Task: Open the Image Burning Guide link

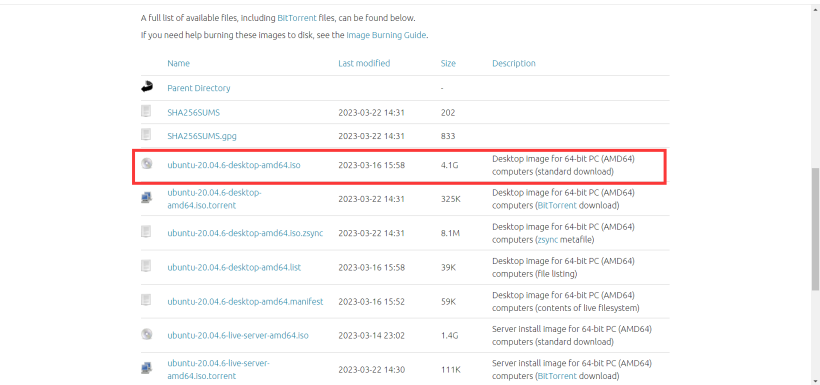Action: 386,36
